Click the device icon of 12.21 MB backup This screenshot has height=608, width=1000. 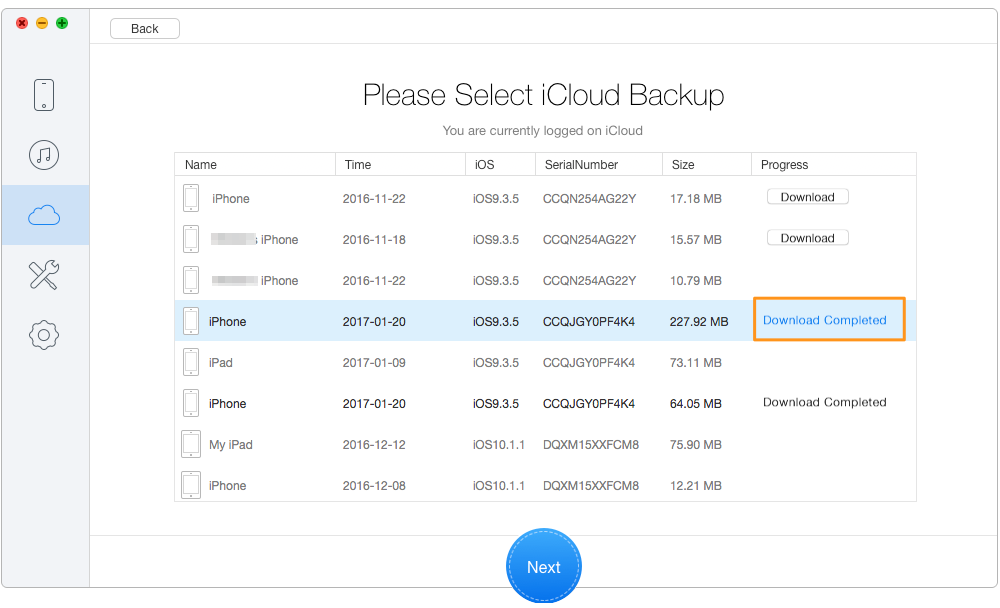[x=191, y=485]
